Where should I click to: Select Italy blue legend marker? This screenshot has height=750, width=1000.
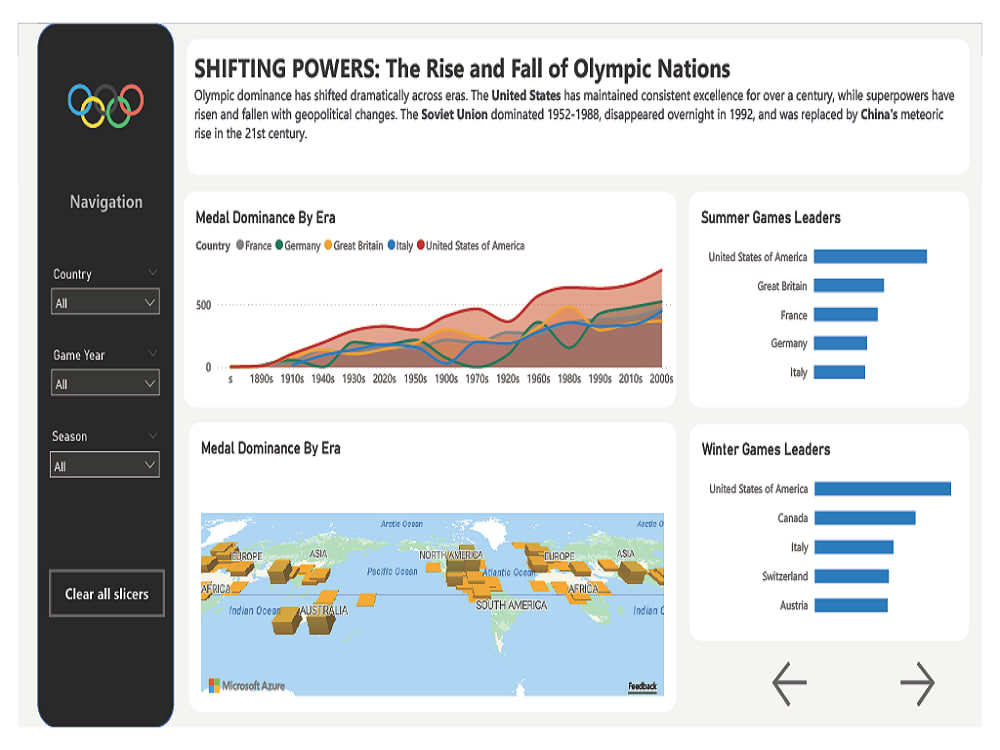[392, 245]
